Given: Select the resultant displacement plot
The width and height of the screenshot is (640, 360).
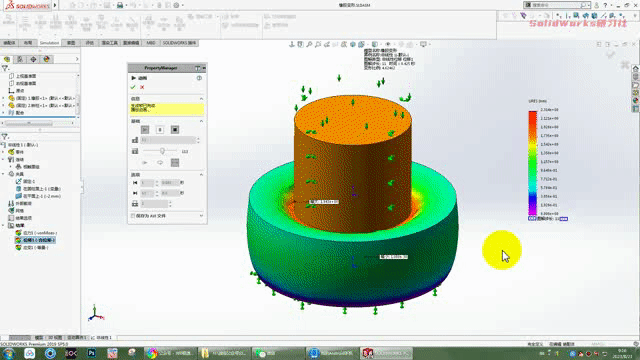Looking at the screenshot, I should tap(35, 240).
